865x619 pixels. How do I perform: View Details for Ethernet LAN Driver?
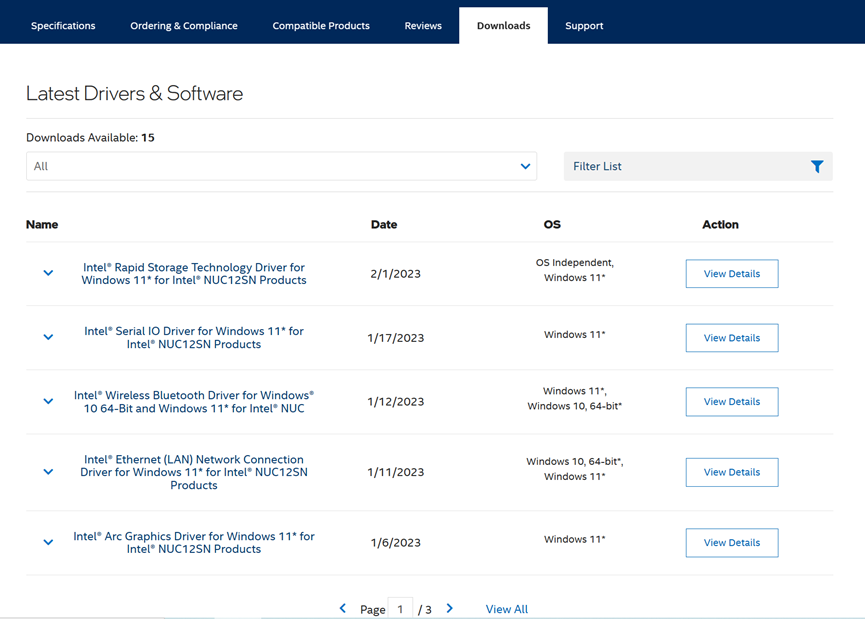732,472
